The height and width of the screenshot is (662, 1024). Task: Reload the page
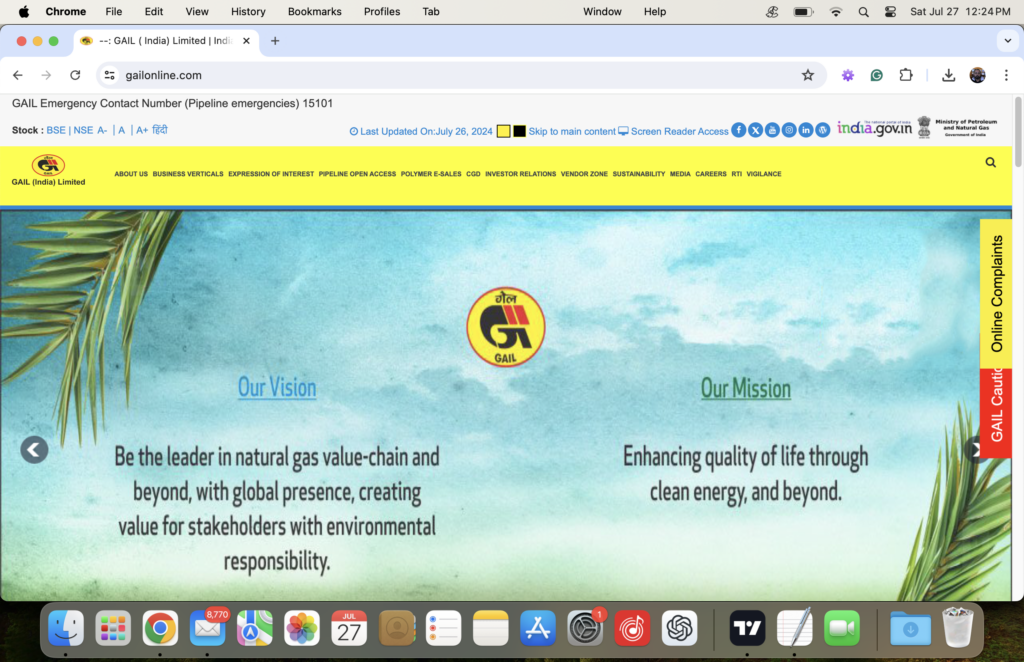coord(75,75)
